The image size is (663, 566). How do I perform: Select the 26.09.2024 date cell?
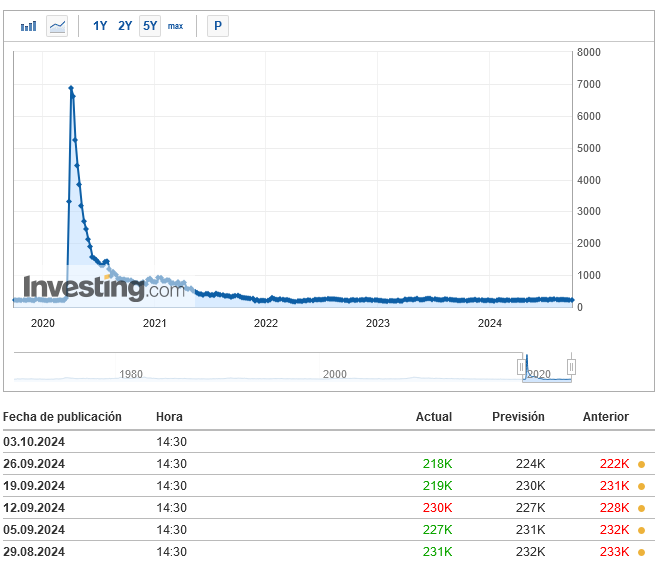tap(34, 464)
